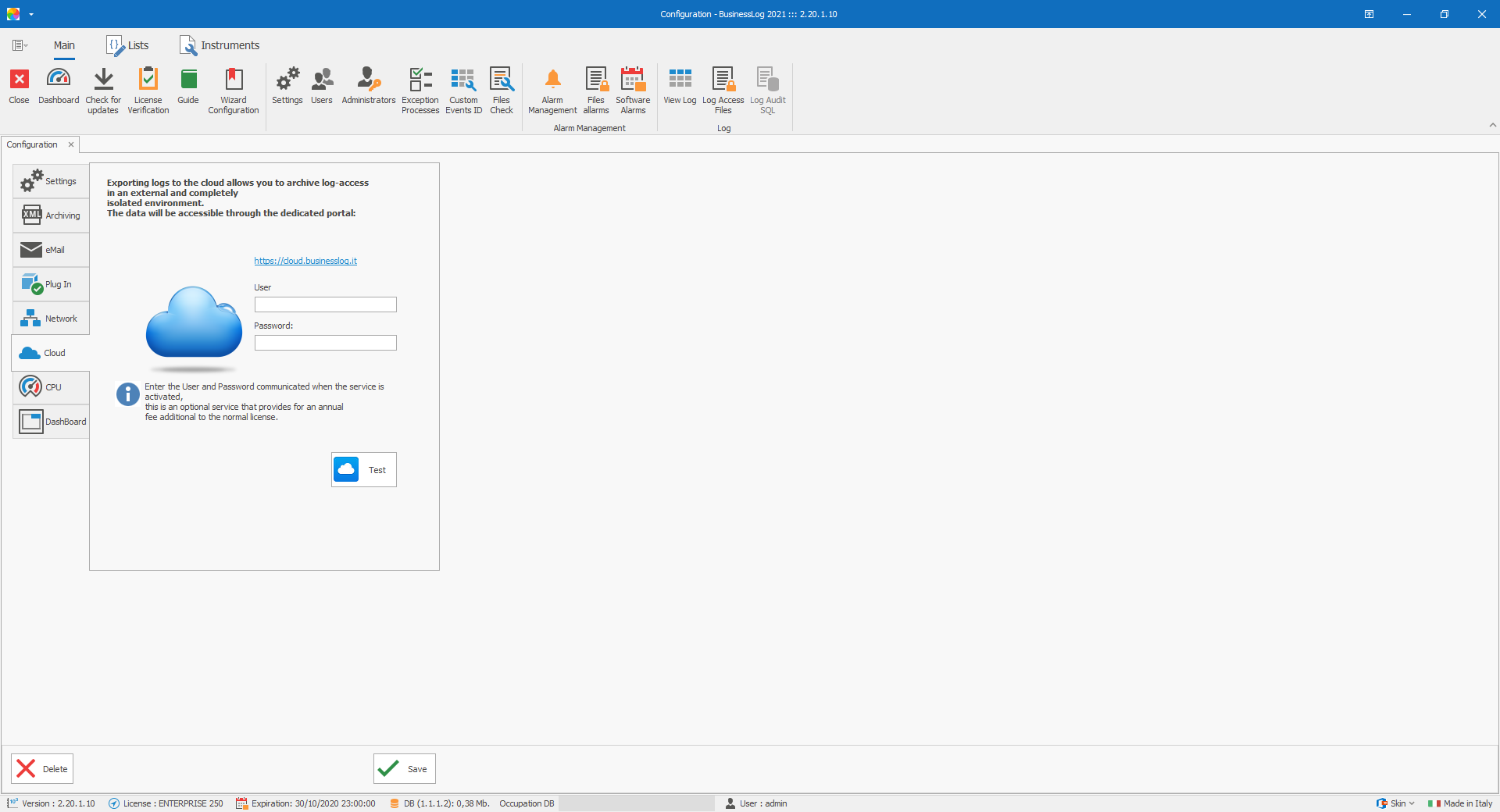Open View Log grid icon
Viewport: 1500px width, 812px height.
pyautogui.click(x=680, y=79)
